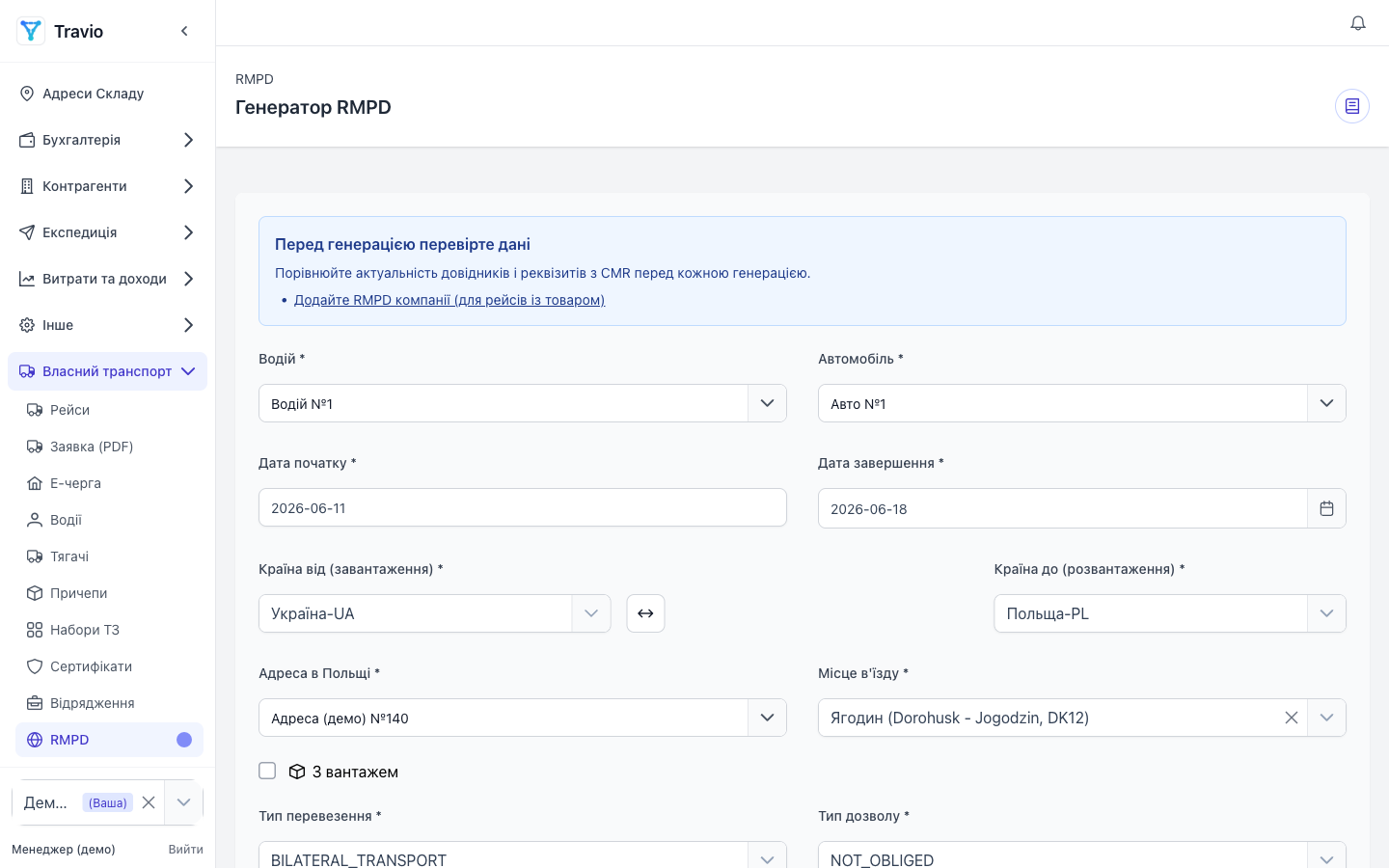This screenshot has width=1389, height=868.
Task: Expand the Витрати та доходи section
Action: [x=108, y=279]
